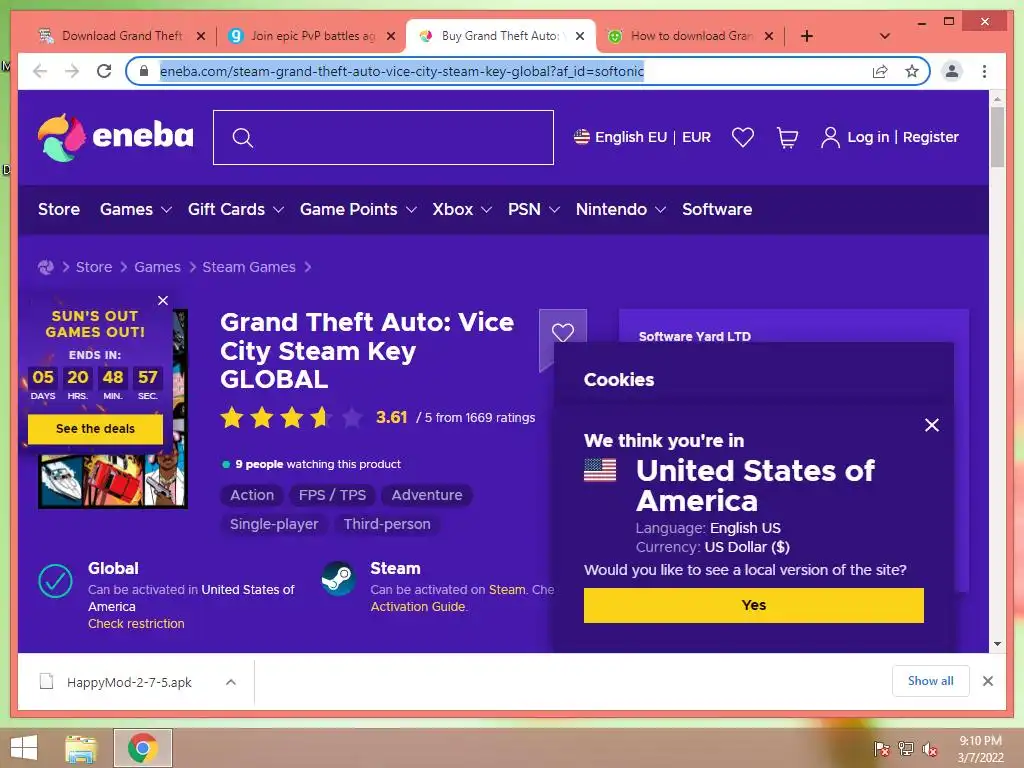Open the wishlist heart in header

click(x=743, y=137)
